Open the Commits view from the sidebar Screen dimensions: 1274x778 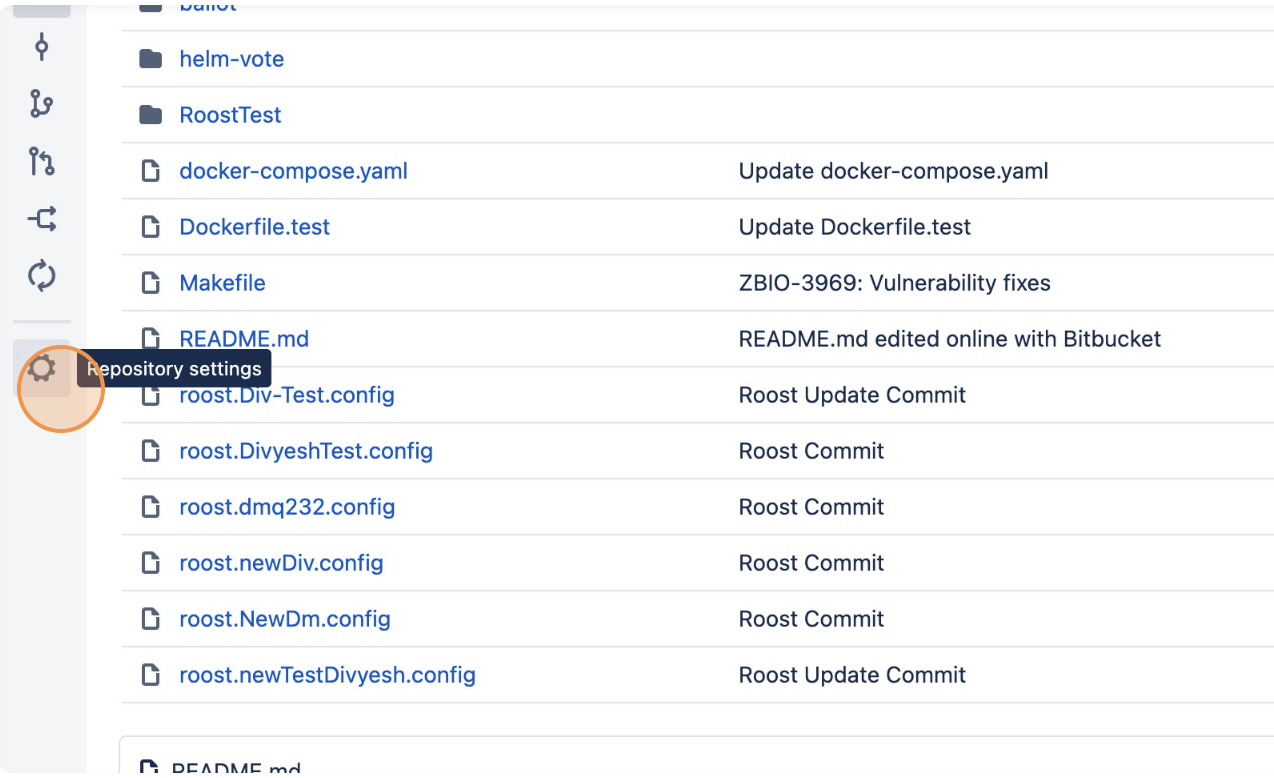[x=41, y=47]
